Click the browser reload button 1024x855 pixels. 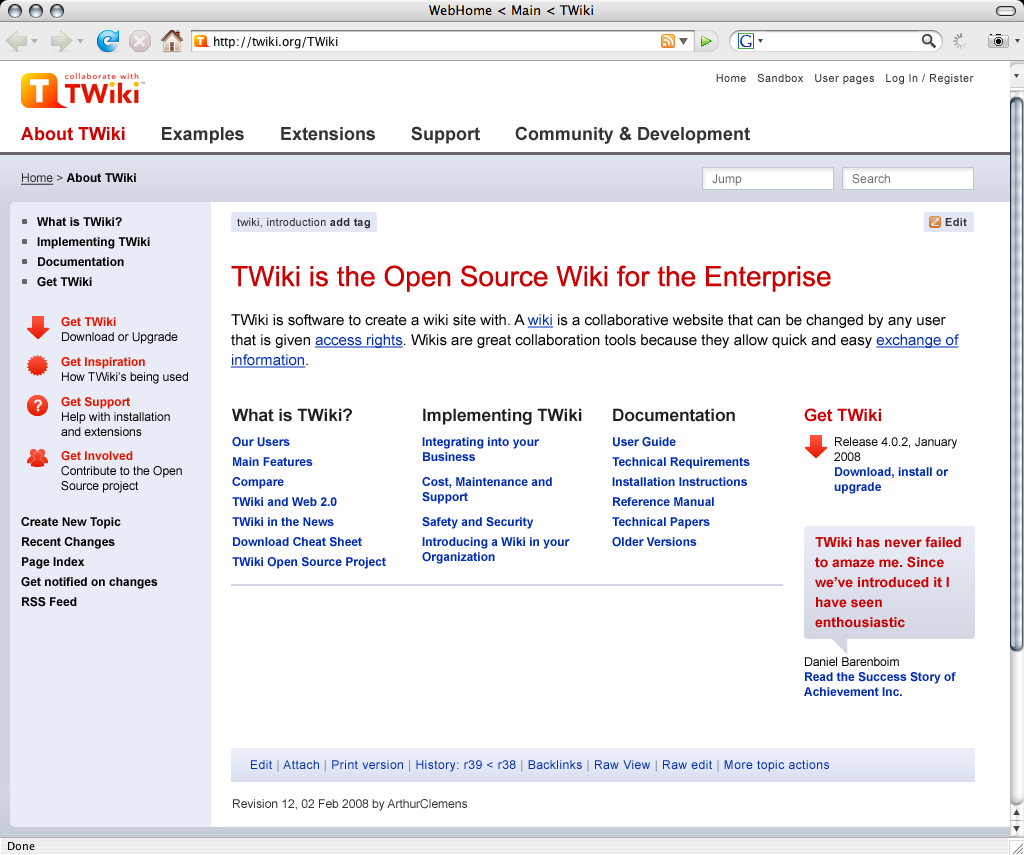click(x=107, y=41)
